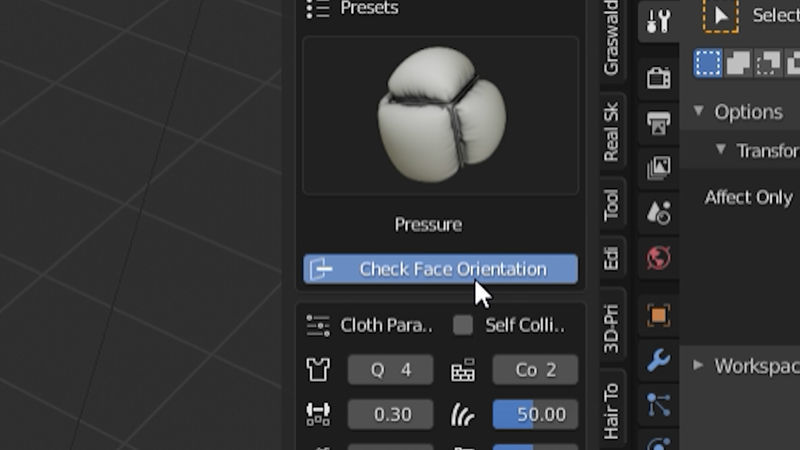
Task: Click Check Face Orientation button
Action: coord(441,269)
